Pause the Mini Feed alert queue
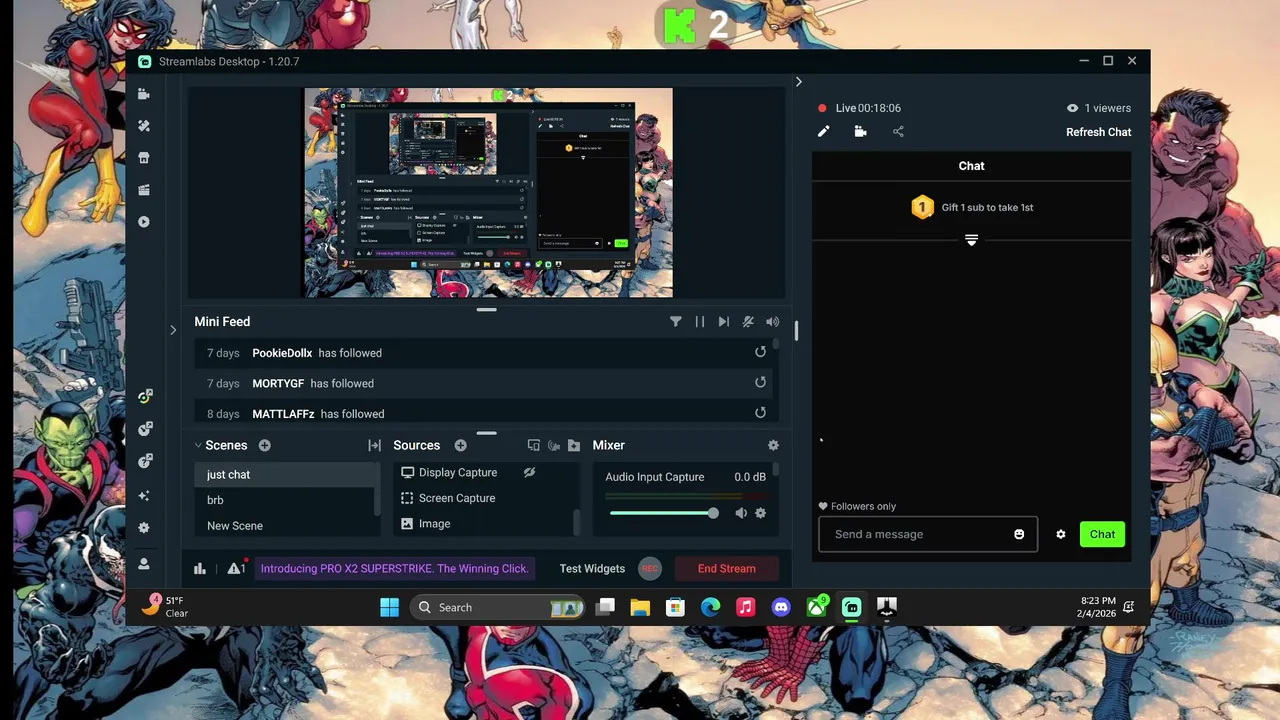The width and height of the screenshot is (1280, 720). 700,322
